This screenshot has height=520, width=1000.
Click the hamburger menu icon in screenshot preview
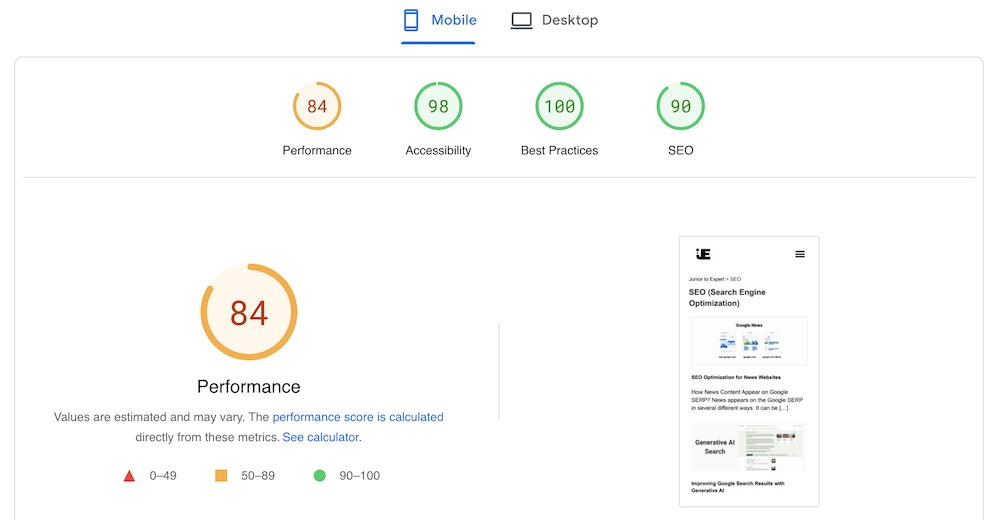pyautogui.click(x=800, y=255)
